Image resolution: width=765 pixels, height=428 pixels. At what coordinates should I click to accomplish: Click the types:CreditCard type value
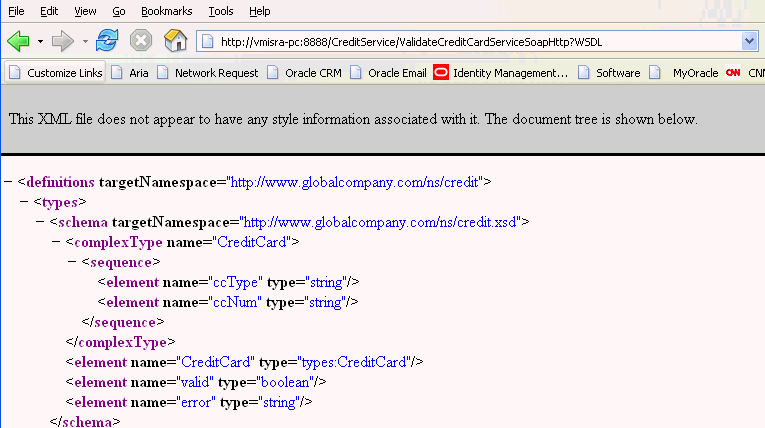[354, 362]
